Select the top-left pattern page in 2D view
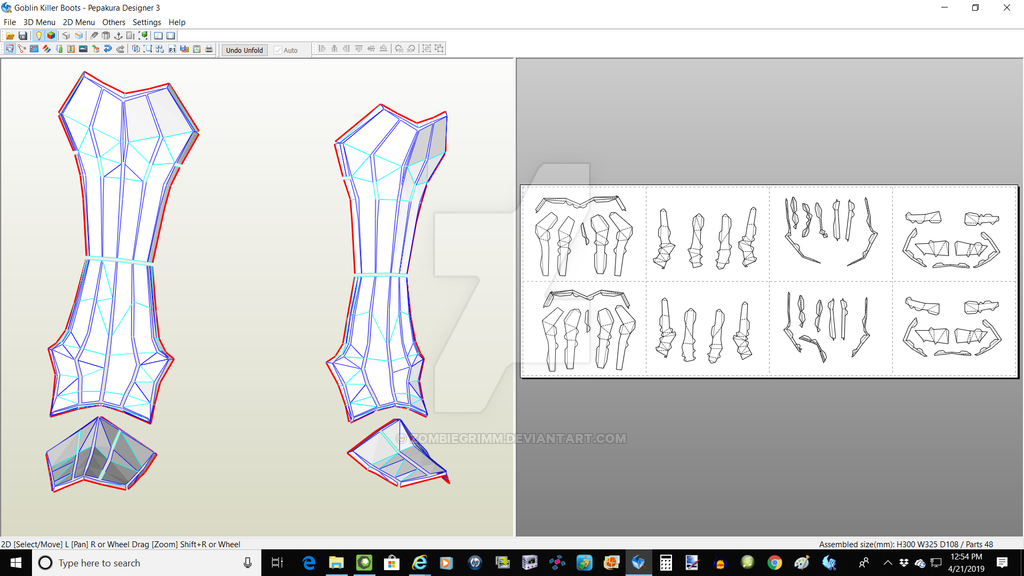Viewport: 1024px width, 576px height. coord(584,234)
